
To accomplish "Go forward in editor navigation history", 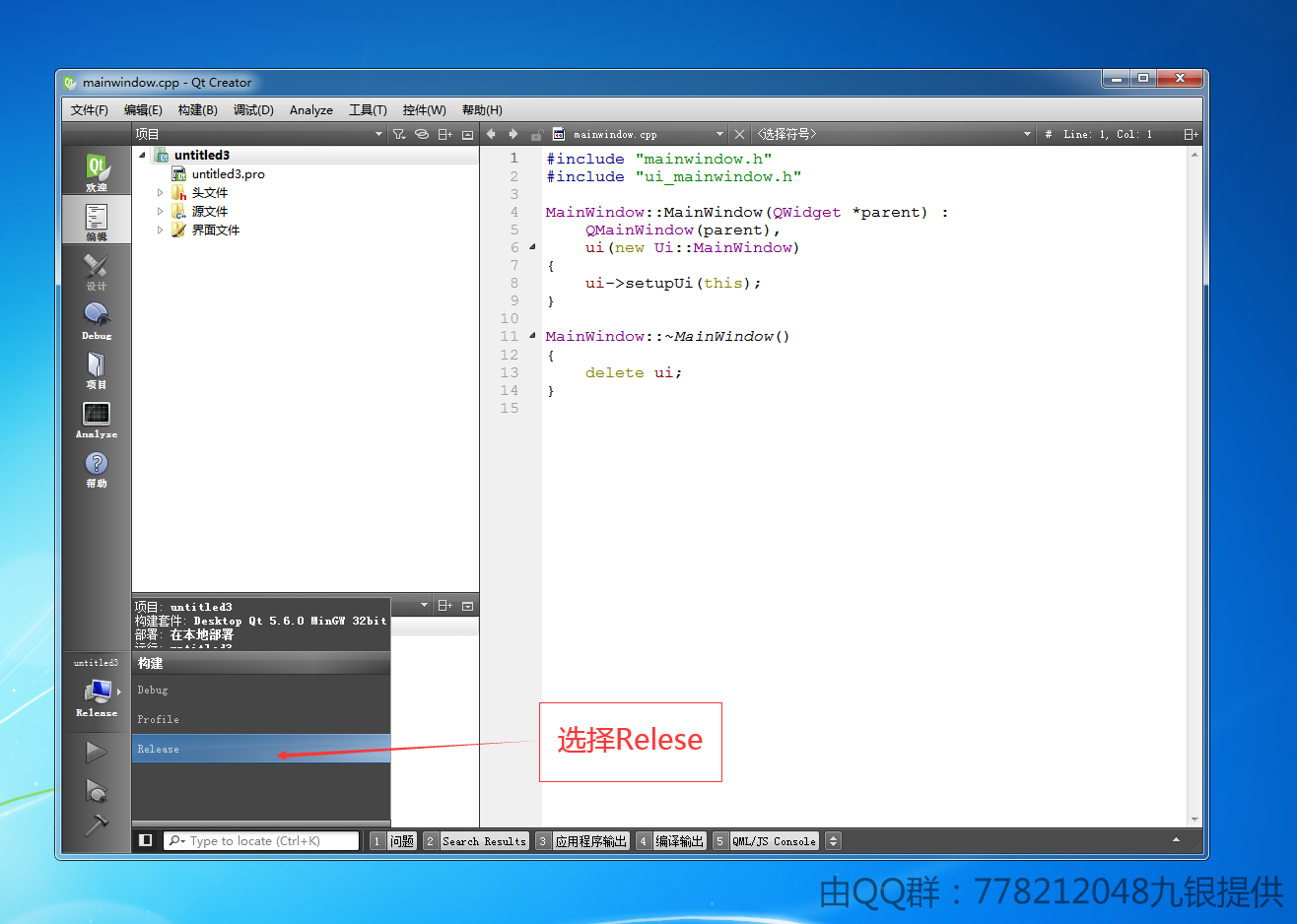I will click(513, 134).
